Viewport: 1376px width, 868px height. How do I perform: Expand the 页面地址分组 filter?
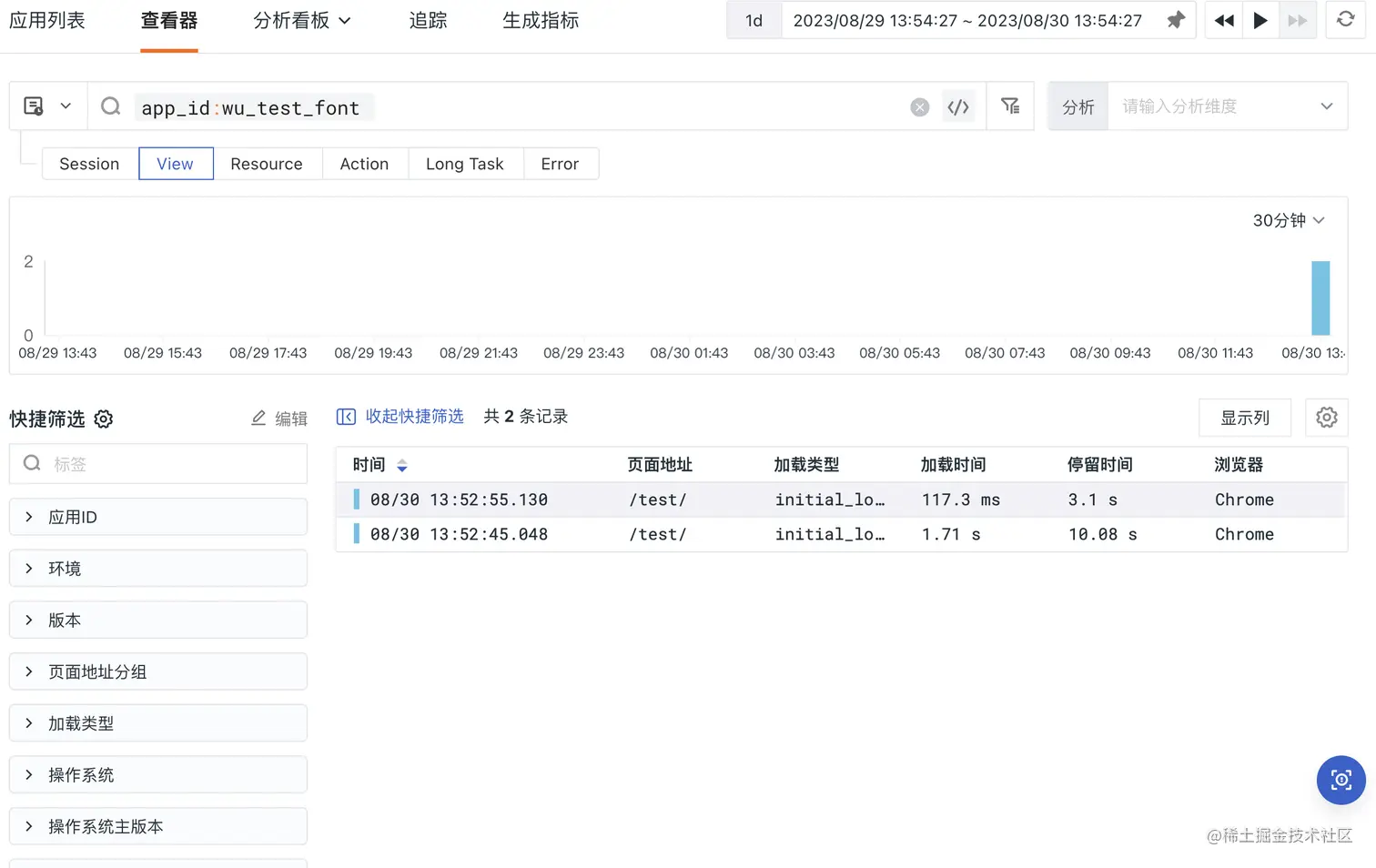pos(158,671)
